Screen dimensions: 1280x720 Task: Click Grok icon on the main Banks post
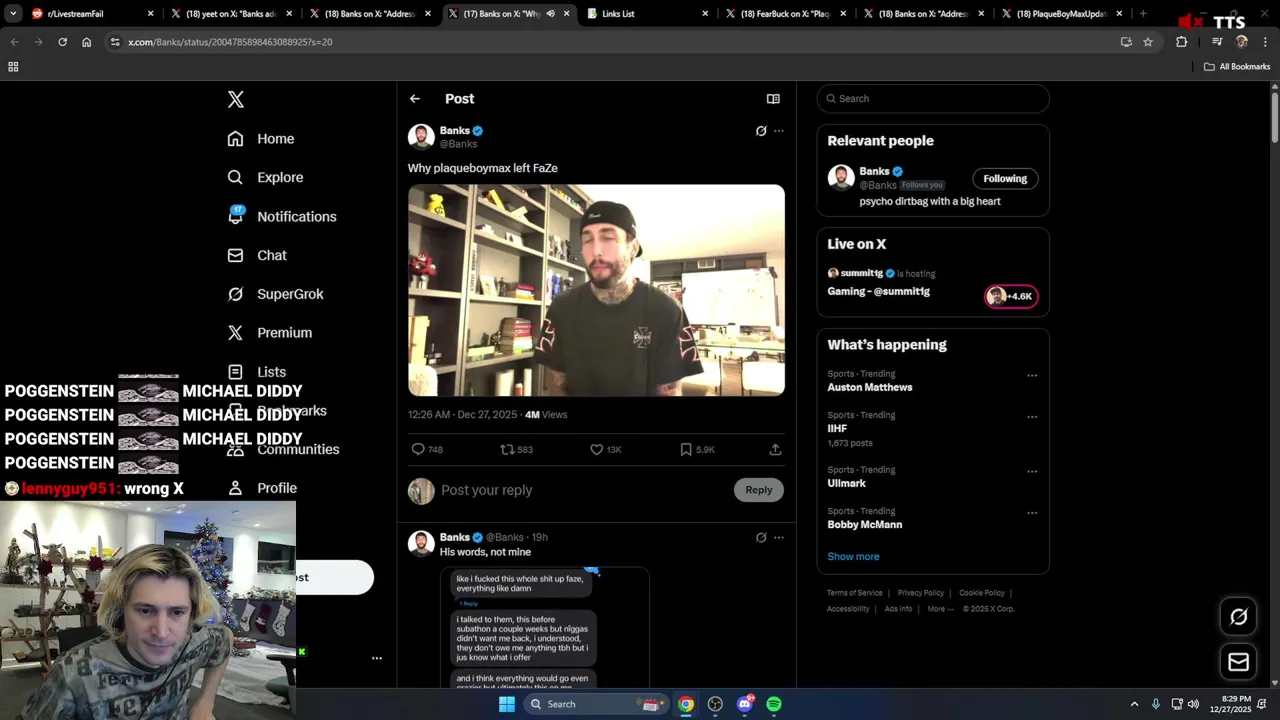761,131
